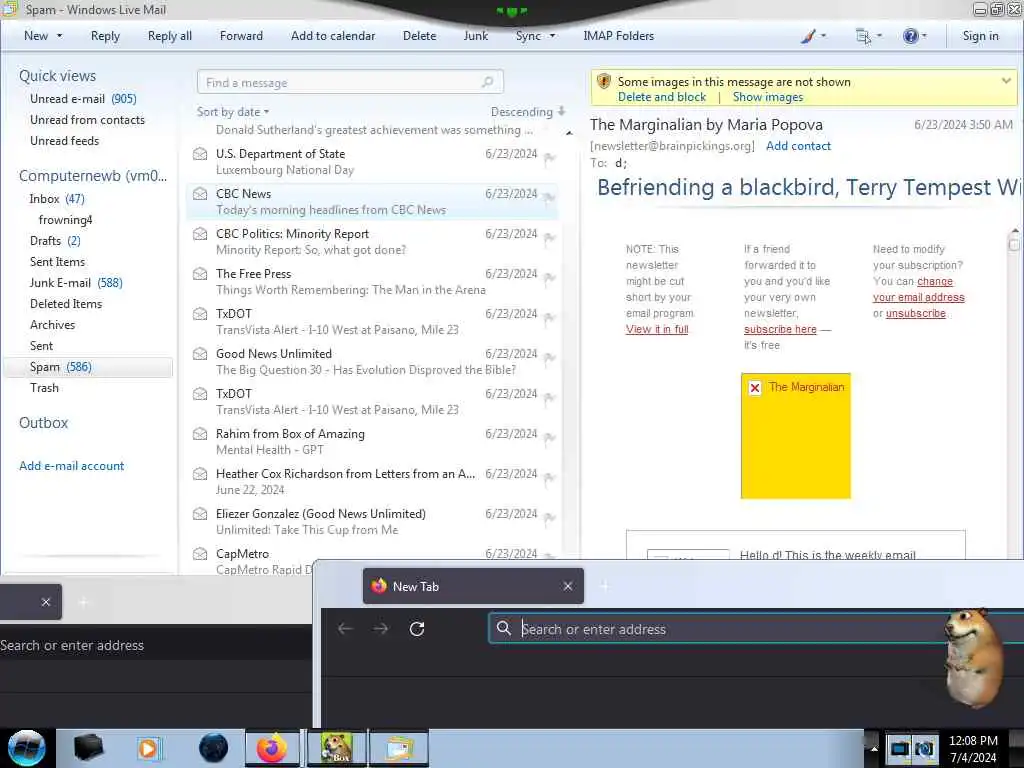Image resolution: width=1024 pixels, height=768 pixels.
Task: Open the menus icon in Live Mail toolbar
Action: click(863, 37)
